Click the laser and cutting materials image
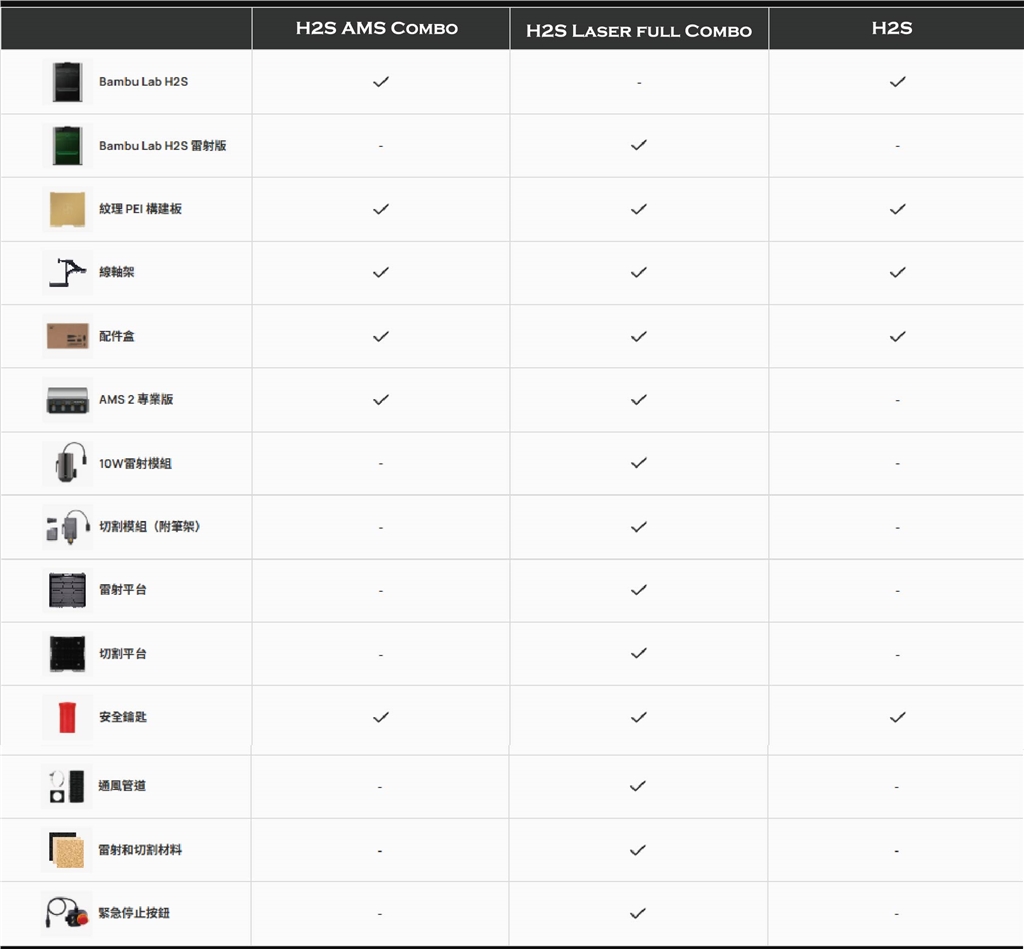The width and height of the screenshot is (1024, 949). point(66,849)
